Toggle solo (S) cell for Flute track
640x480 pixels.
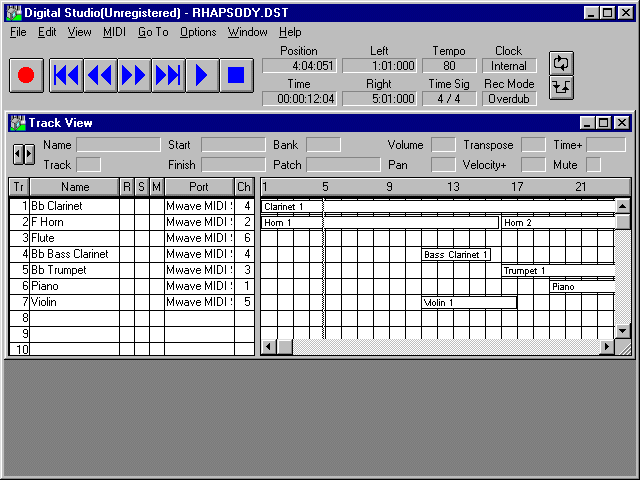[x=142, y=238]
